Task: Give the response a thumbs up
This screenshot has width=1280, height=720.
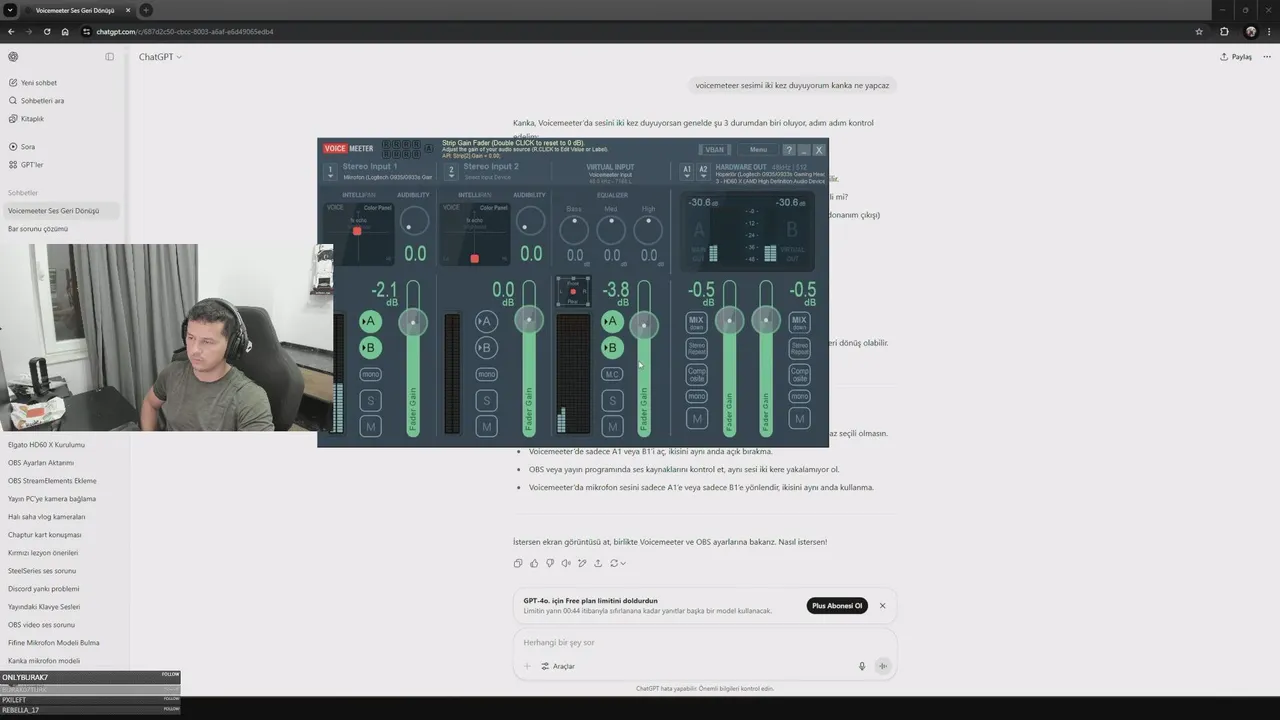Action: coord(534,563)
